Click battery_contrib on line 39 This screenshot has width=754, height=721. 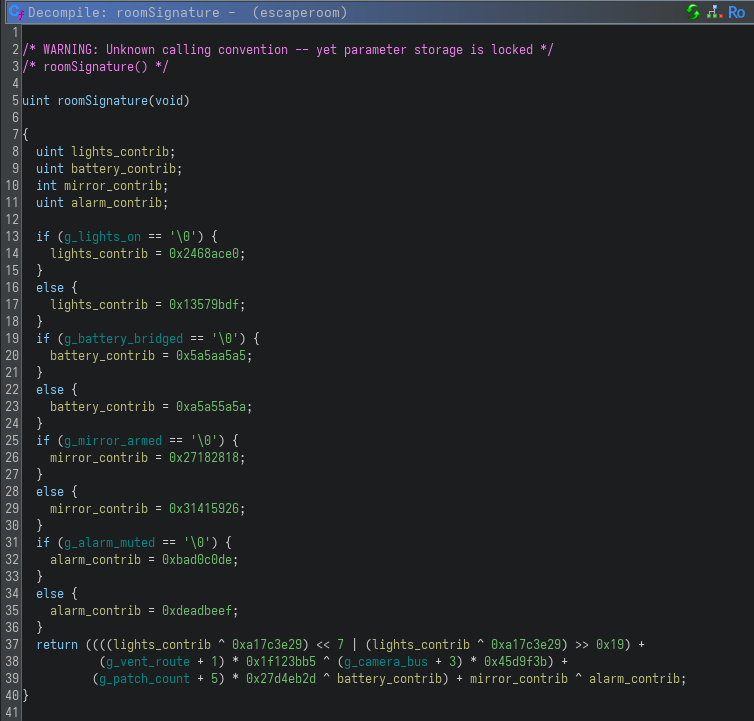tap(389, 679)
